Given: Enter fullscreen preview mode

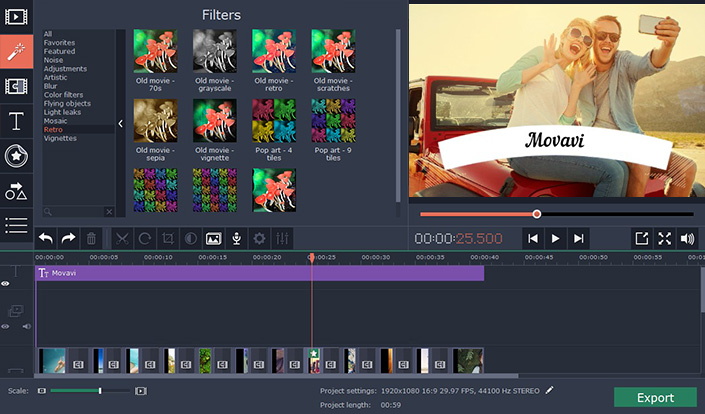Looking at the screenshot, I should (665, 238).
